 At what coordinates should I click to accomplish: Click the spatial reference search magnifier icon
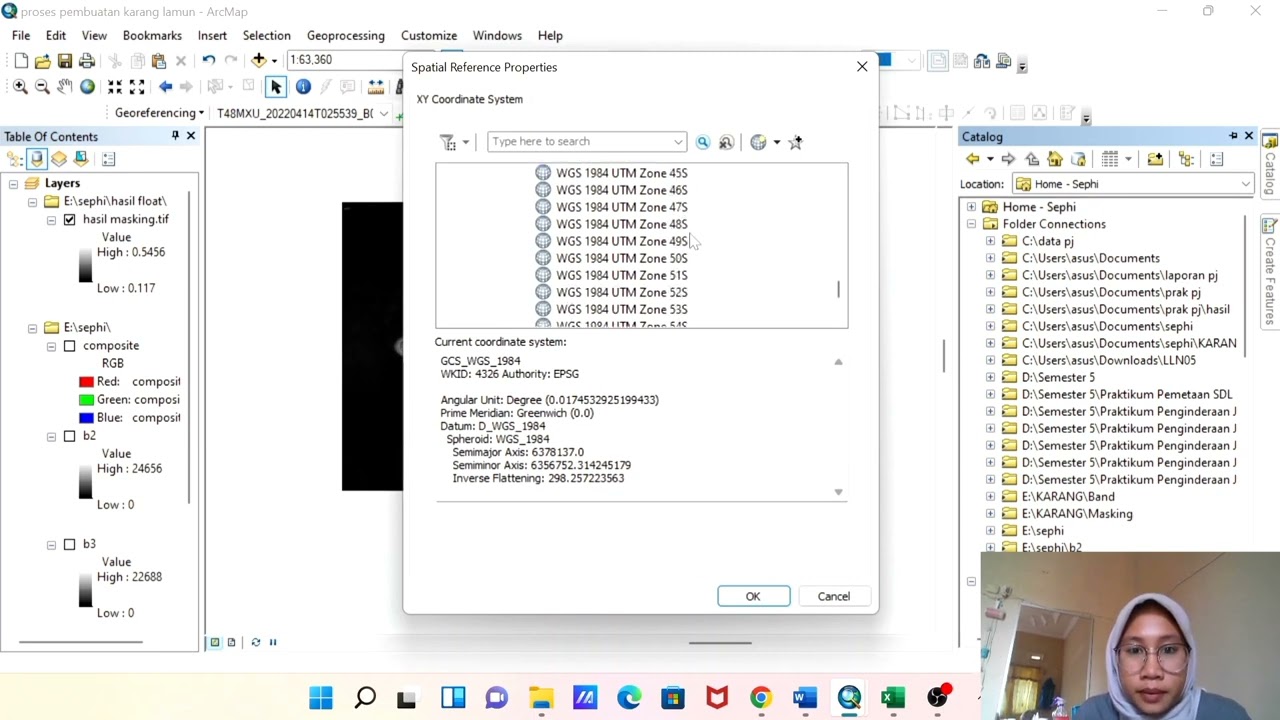pos(703,142)
